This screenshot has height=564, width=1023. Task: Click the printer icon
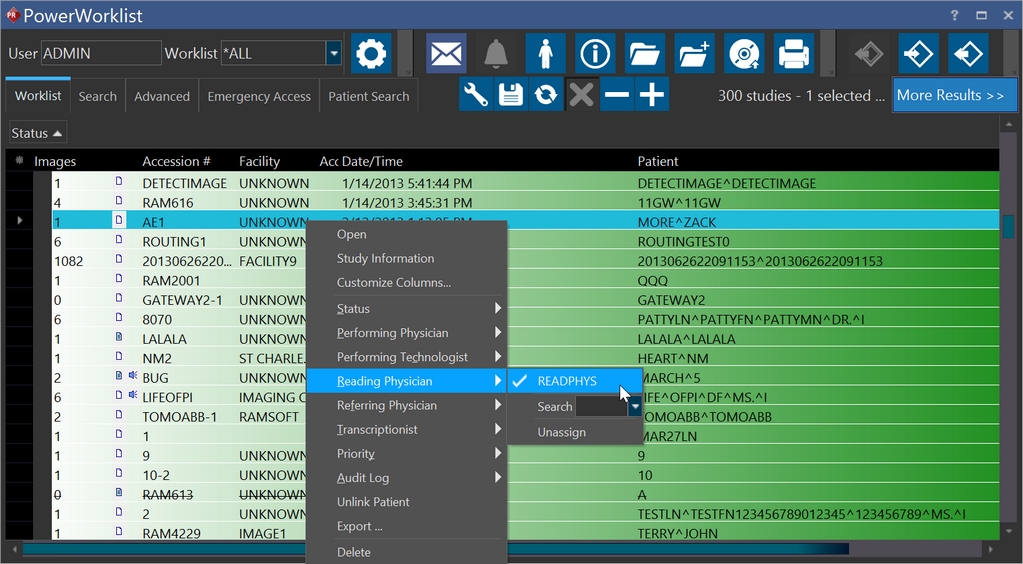(793, 53)
